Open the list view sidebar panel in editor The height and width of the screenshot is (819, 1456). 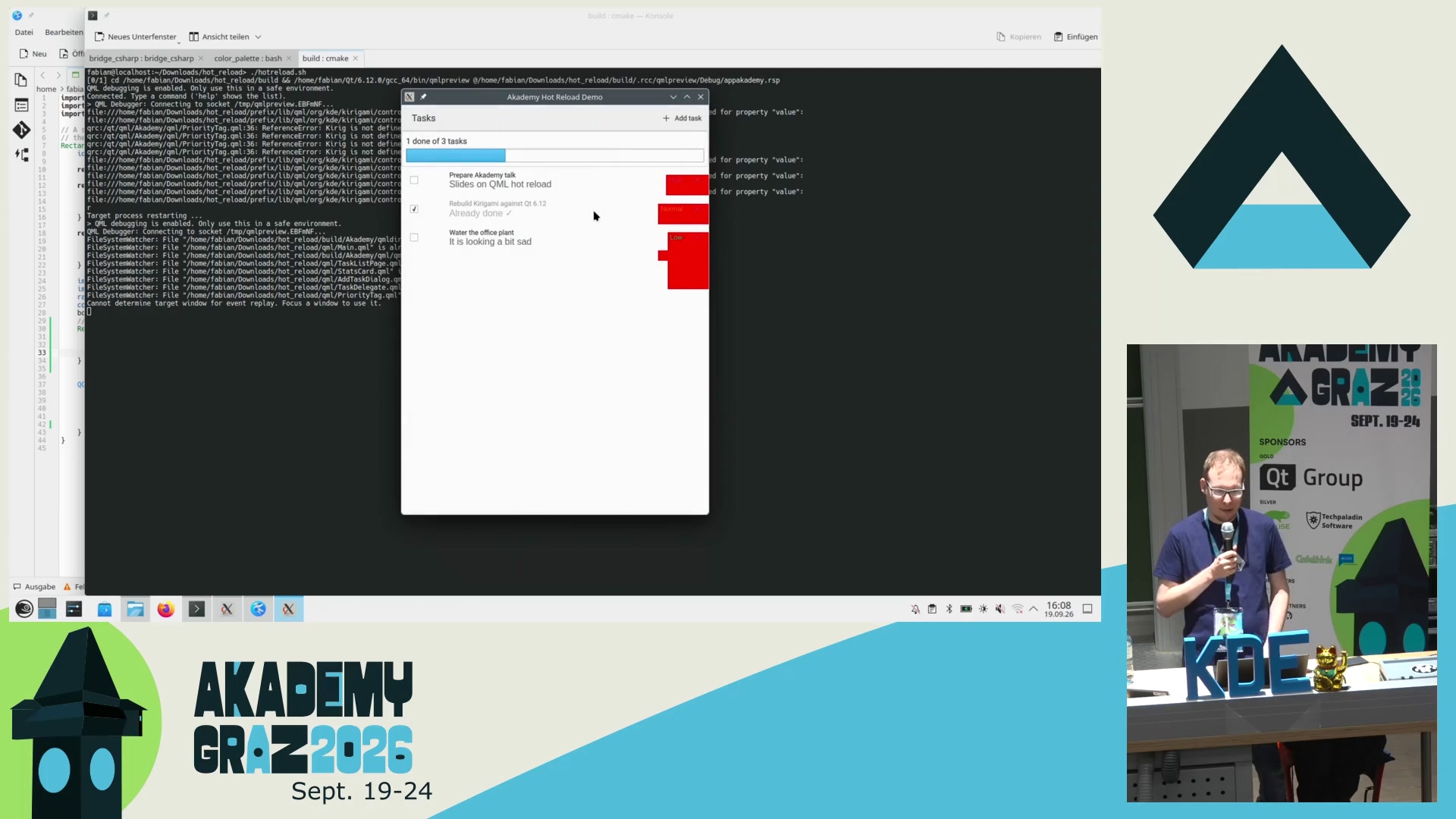pyautogui.click(x=21, y=105)
